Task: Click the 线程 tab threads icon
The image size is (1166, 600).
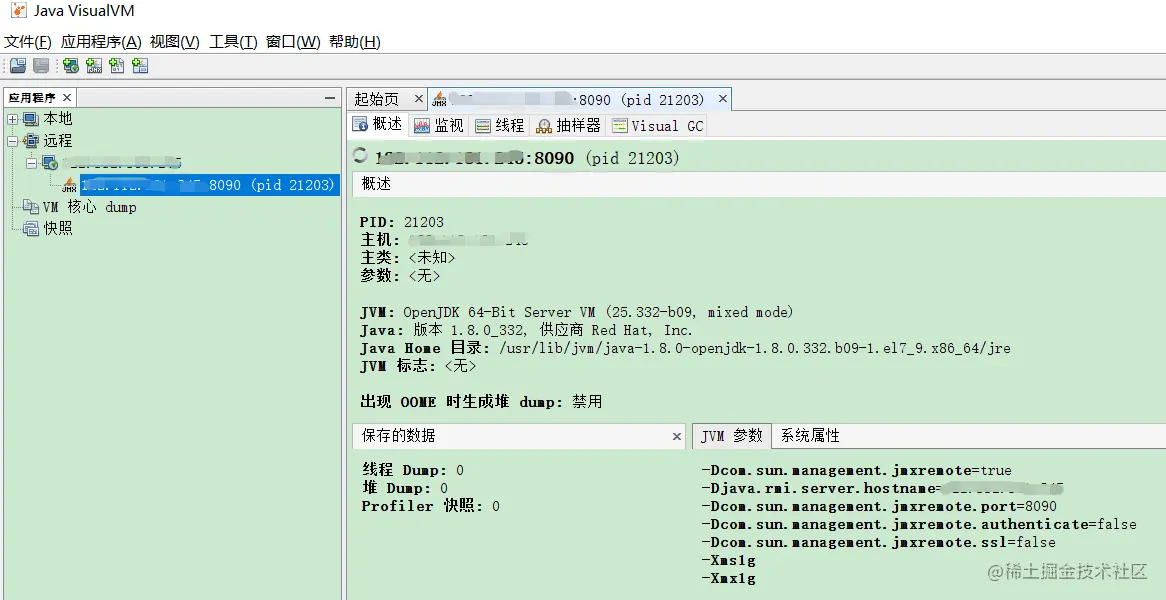Action: (483, 126)
